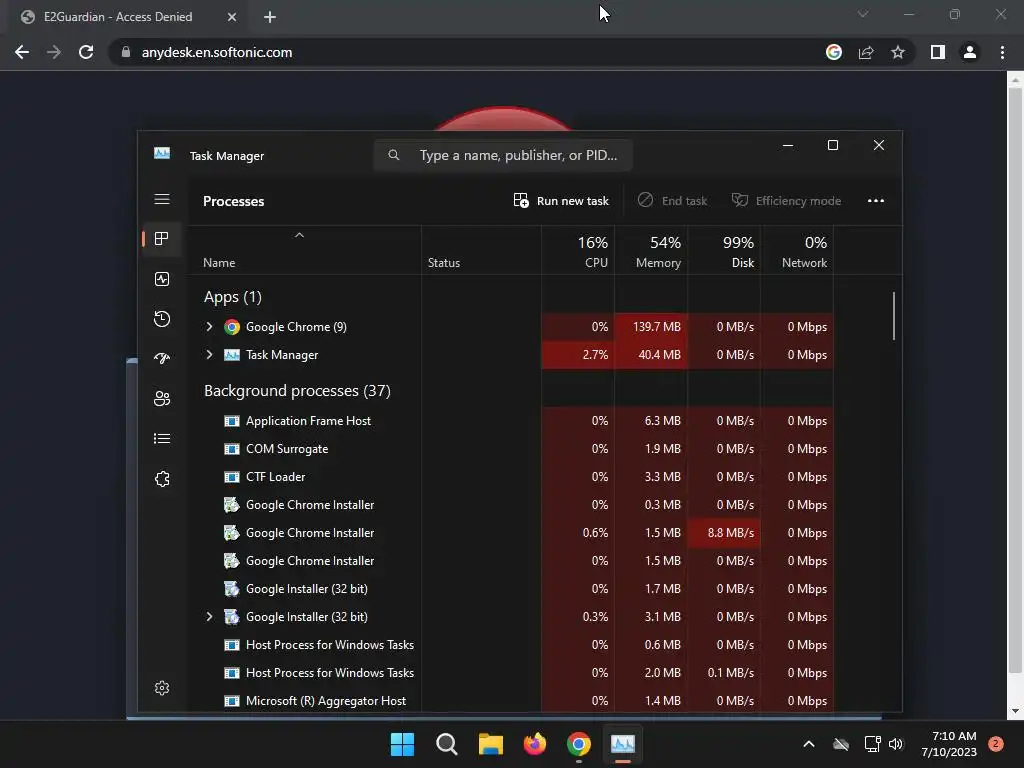Toggle Chrome side panel icon

(x=938, y=52)
